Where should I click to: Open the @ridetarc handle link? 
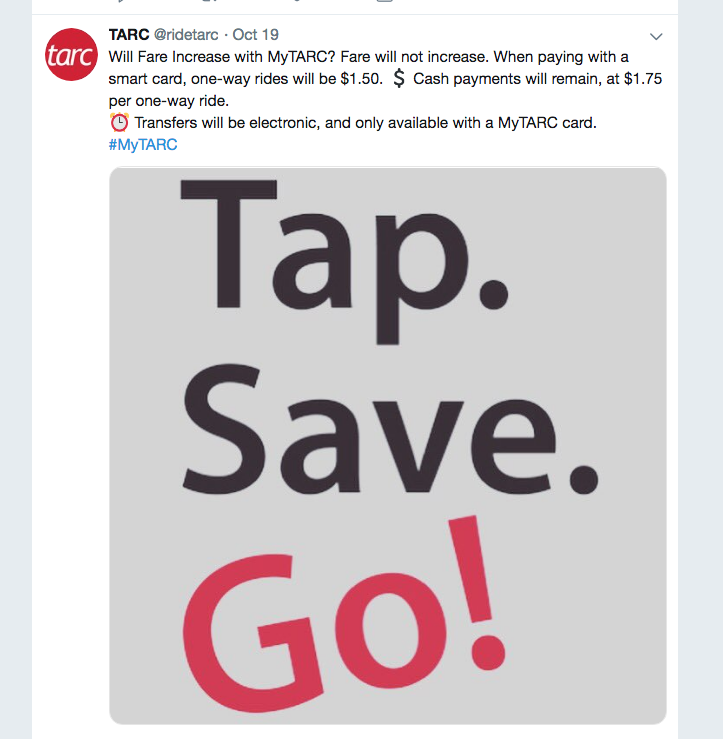(186, 34)
